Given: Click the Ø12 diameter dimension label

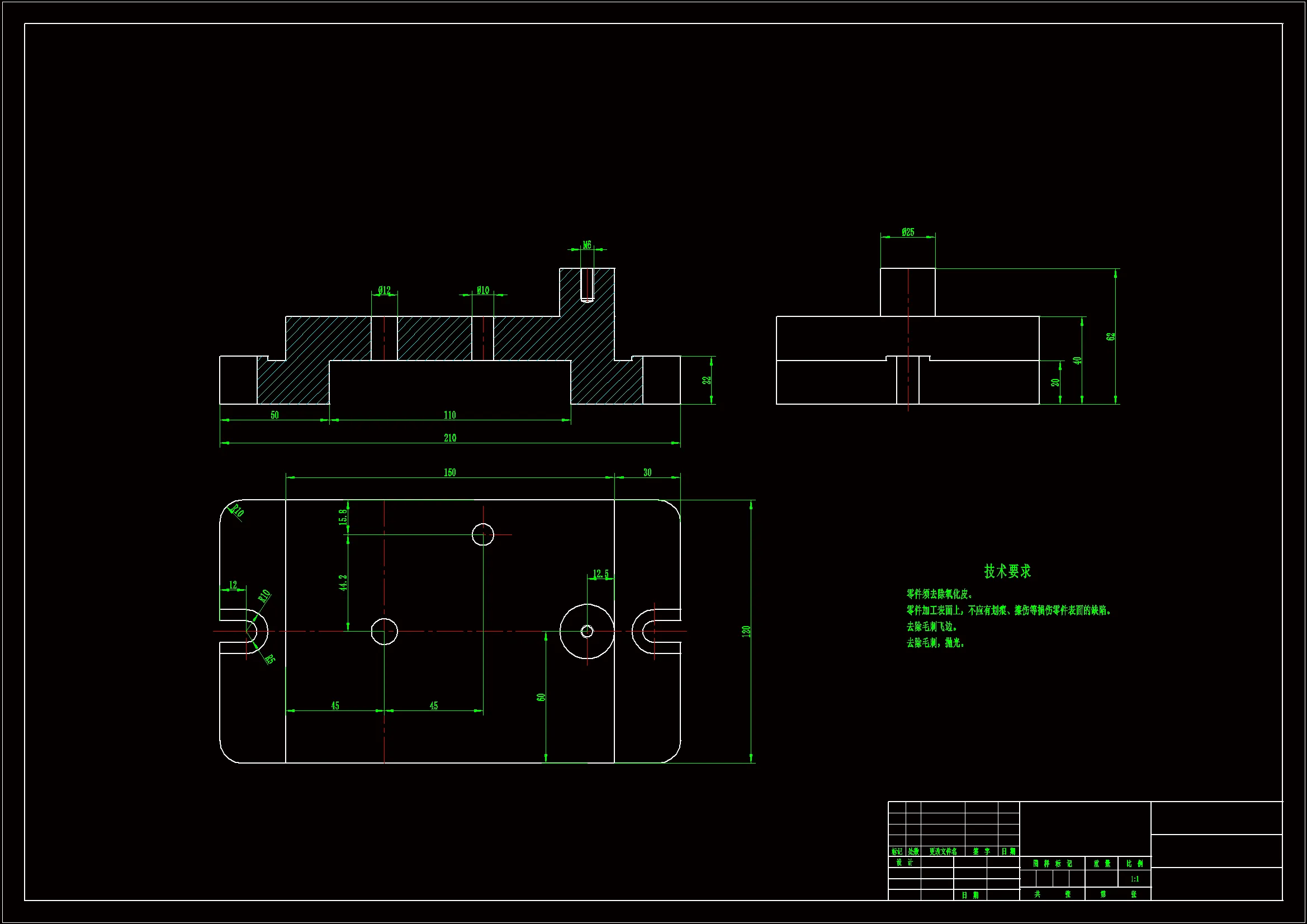Looking at the screenshot, I should pos(384,290).
